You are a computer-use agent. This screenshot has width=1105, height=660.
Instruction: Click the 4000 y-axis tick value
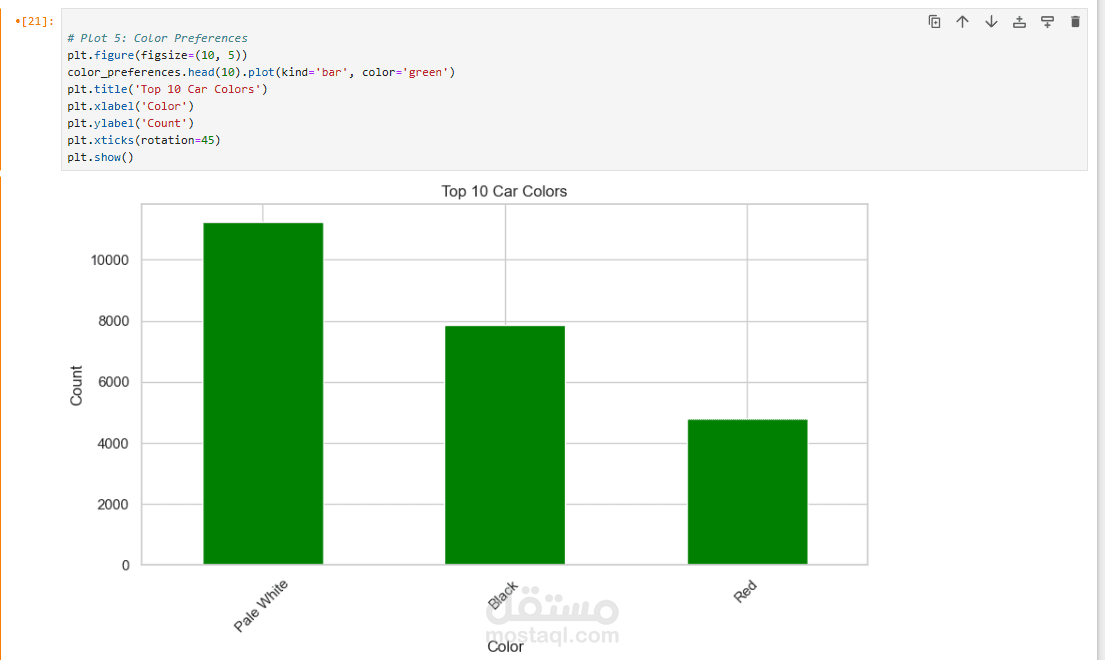pos(113,444)
